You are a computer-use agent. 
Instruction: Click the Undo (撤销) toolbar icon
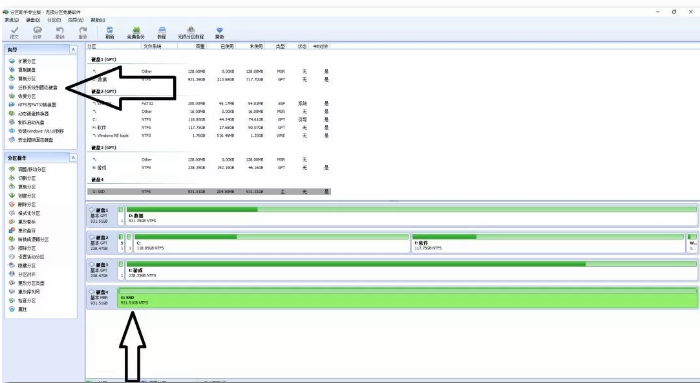60,32
